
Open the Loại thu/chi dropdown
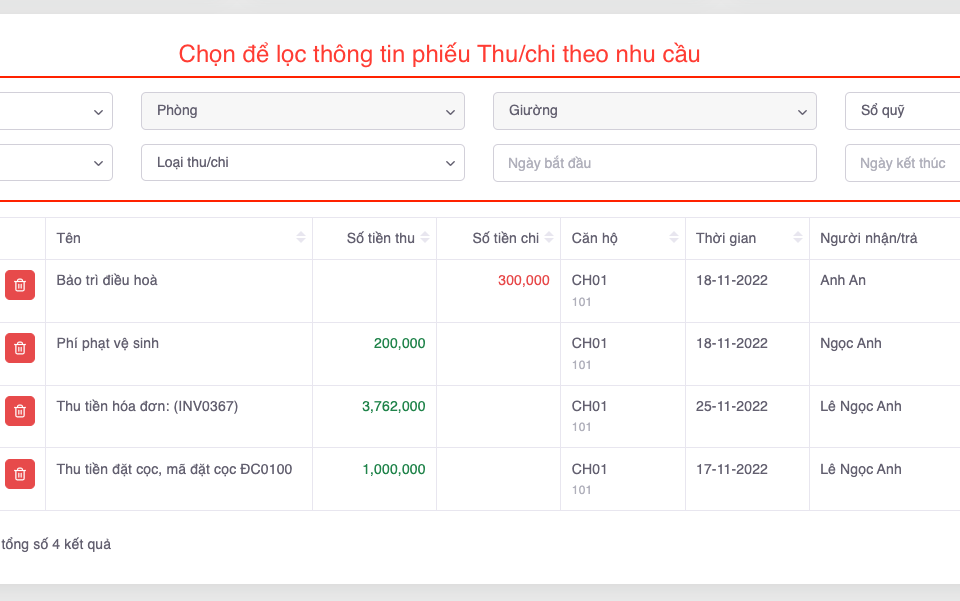[302, 163]
